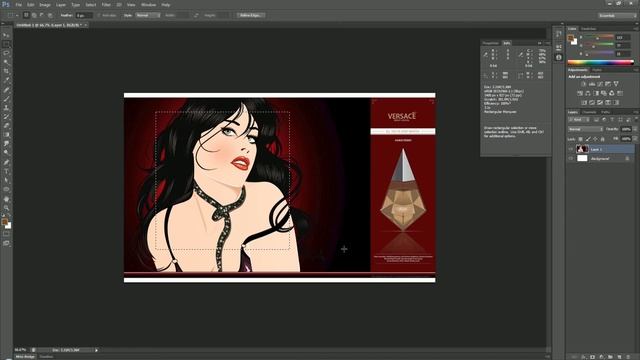The height and width of the screenshot is (360, 640).
Task: Select the Ellipse shape tool
Action: pyautogui.click(x=6, y=189)
